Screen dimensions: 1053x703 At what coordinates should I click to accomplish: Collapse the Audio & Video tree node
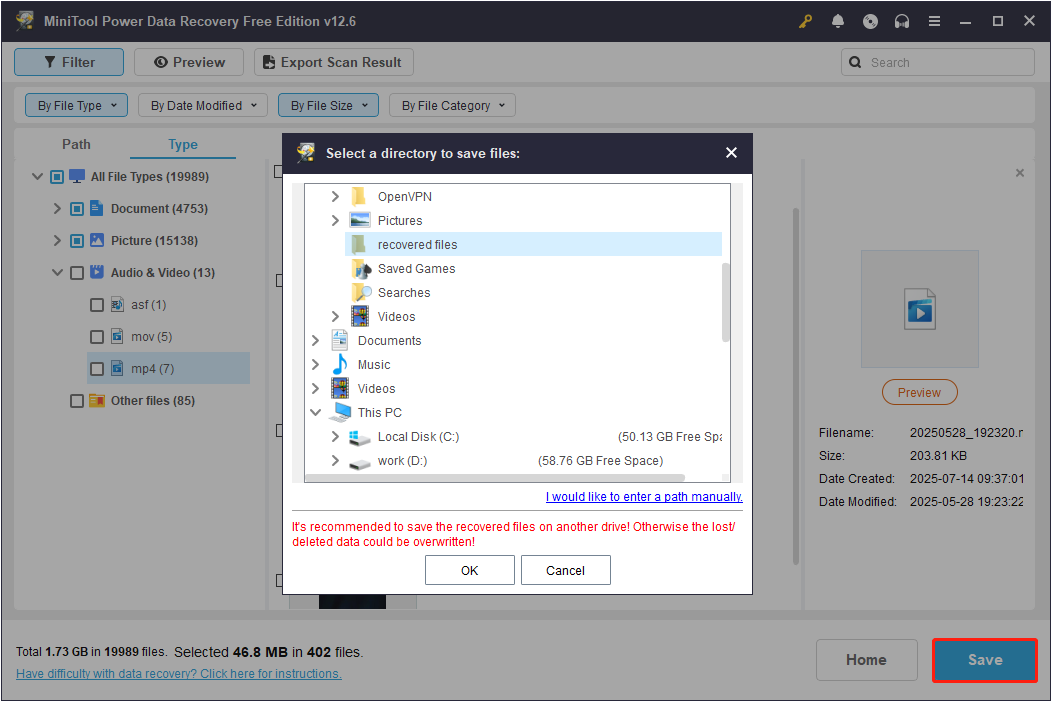[x=57, y=272]
